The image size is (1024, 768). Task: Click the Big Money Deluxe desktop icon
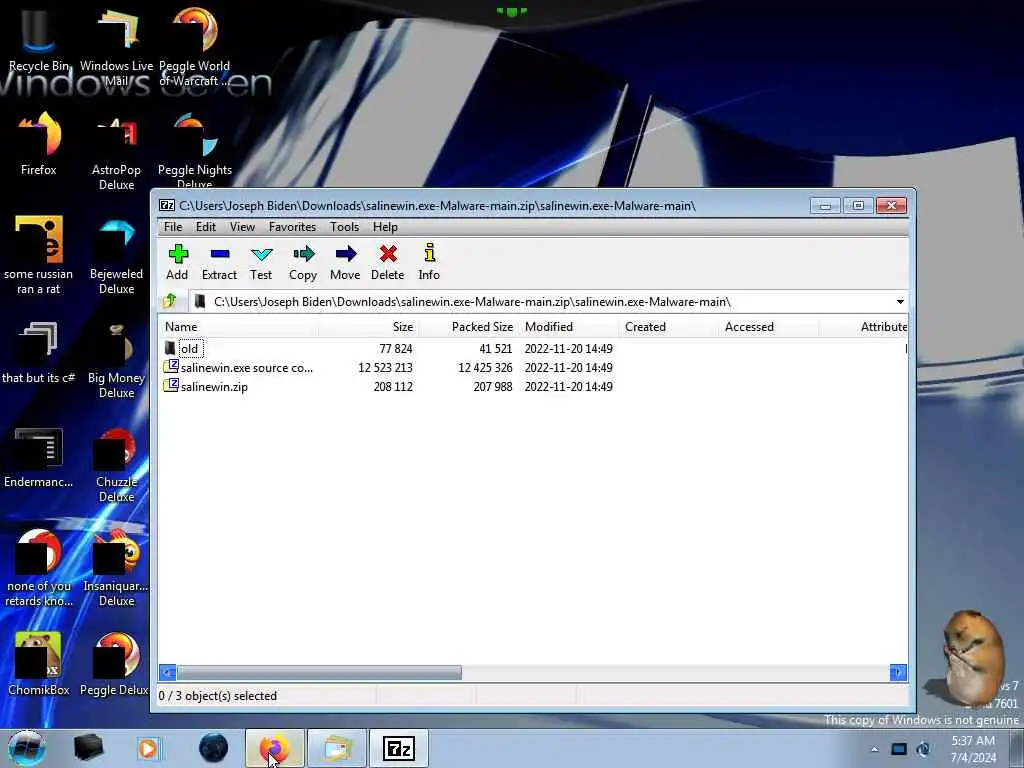(117, 360)
